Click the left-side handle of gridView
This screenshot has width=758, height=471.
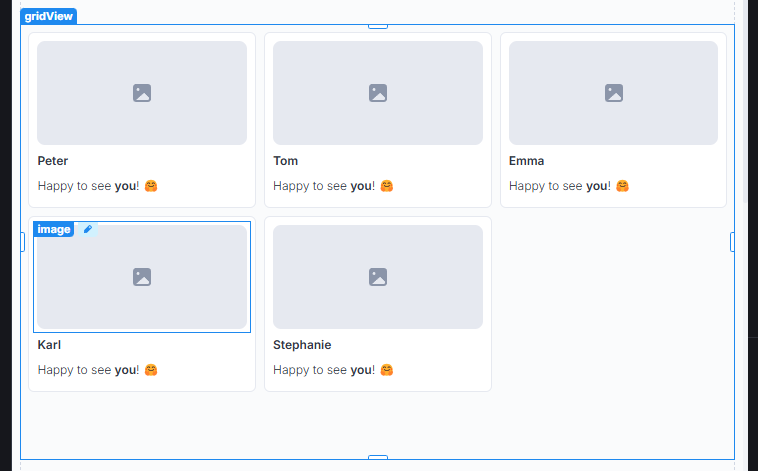(22, 242)
